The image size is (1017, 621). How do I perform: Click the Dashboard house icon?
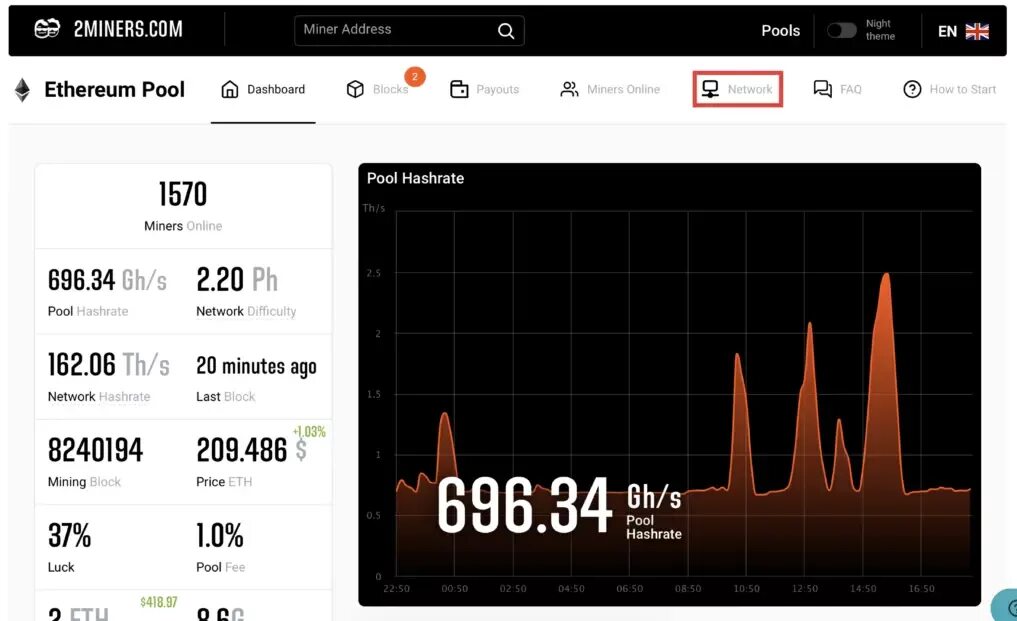(230, 89)
